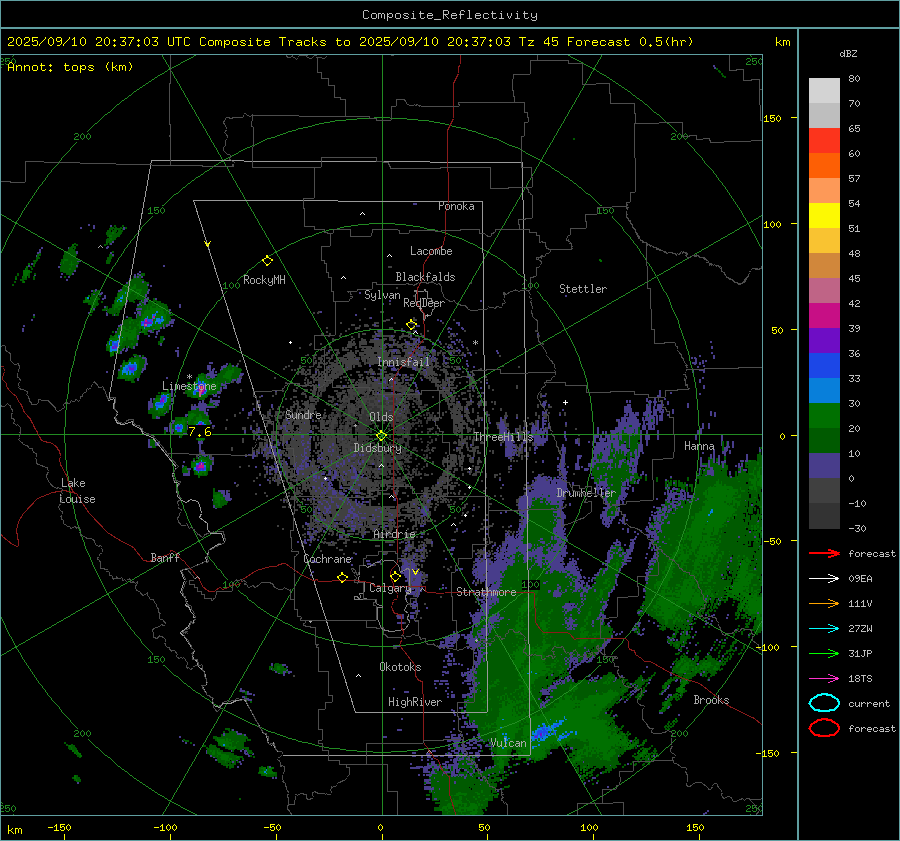Click the Okotoks map label
Image resolution: width=900 pixels, height=841 pixels.
pyautogui.click(x=400, y=667)
